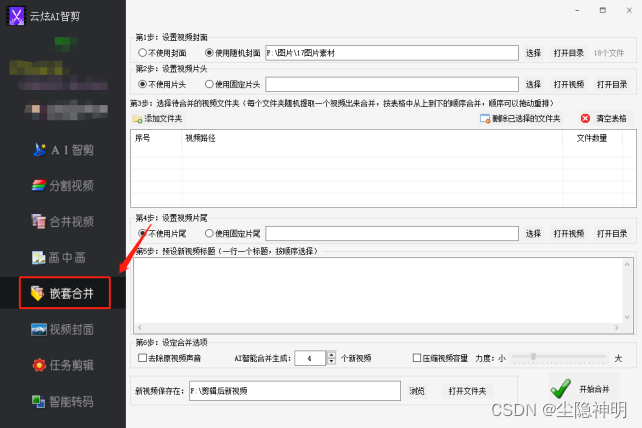
Task: Maximize the application window
Action: pos(603,10)
